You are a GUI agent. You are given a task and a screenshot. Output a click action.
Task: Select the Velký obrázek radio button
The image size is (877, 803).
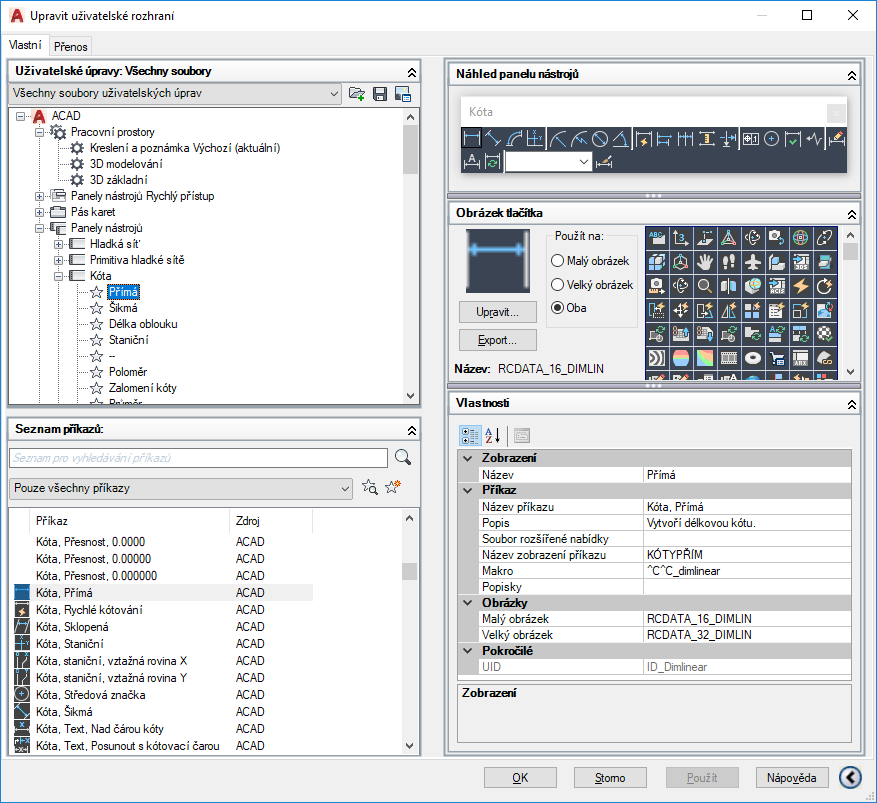coord(557,285)
